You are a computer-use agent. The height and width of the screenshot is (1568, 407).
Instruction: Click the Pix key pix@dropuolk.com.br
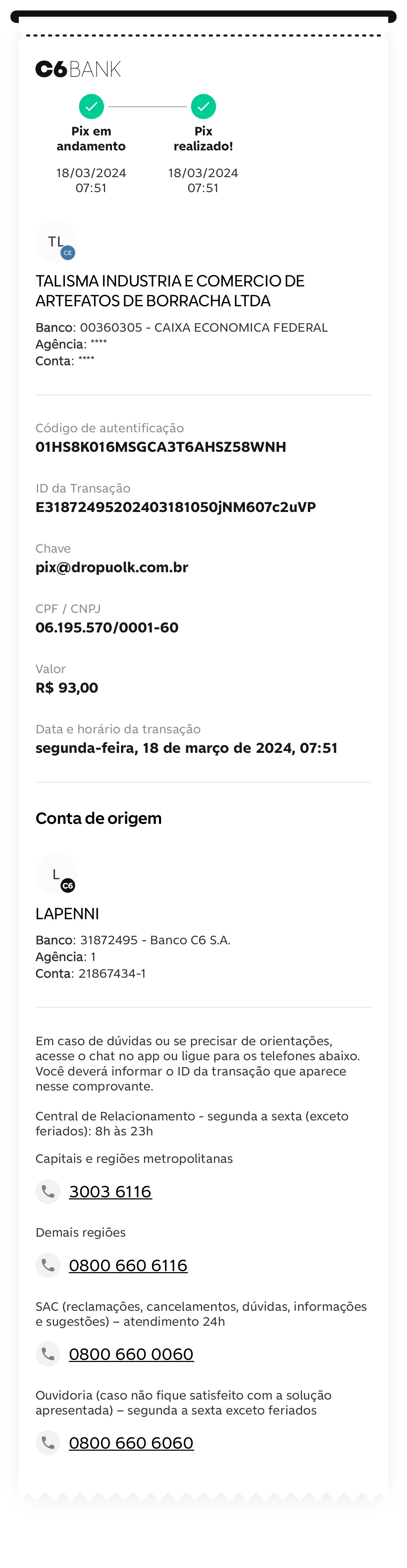click(x=112, y=567)
